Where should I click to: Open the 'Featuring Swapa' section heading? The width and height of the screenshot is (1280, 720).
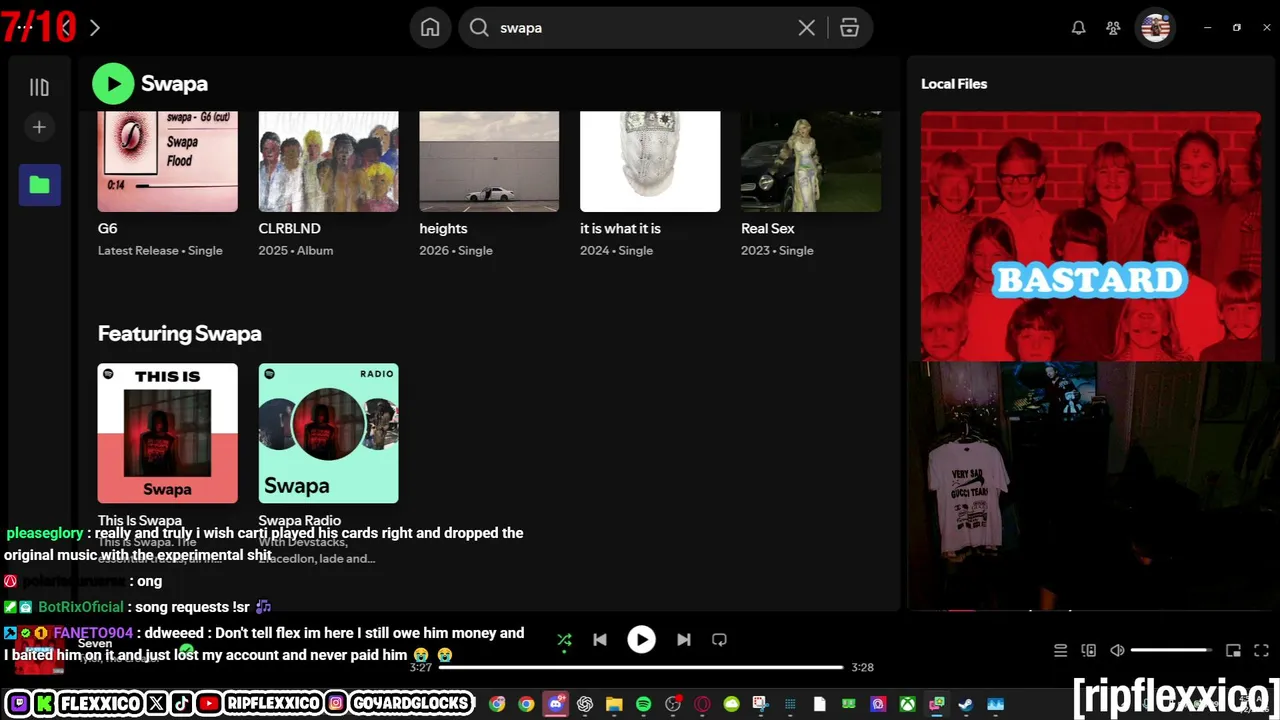(x=180, y=334)
